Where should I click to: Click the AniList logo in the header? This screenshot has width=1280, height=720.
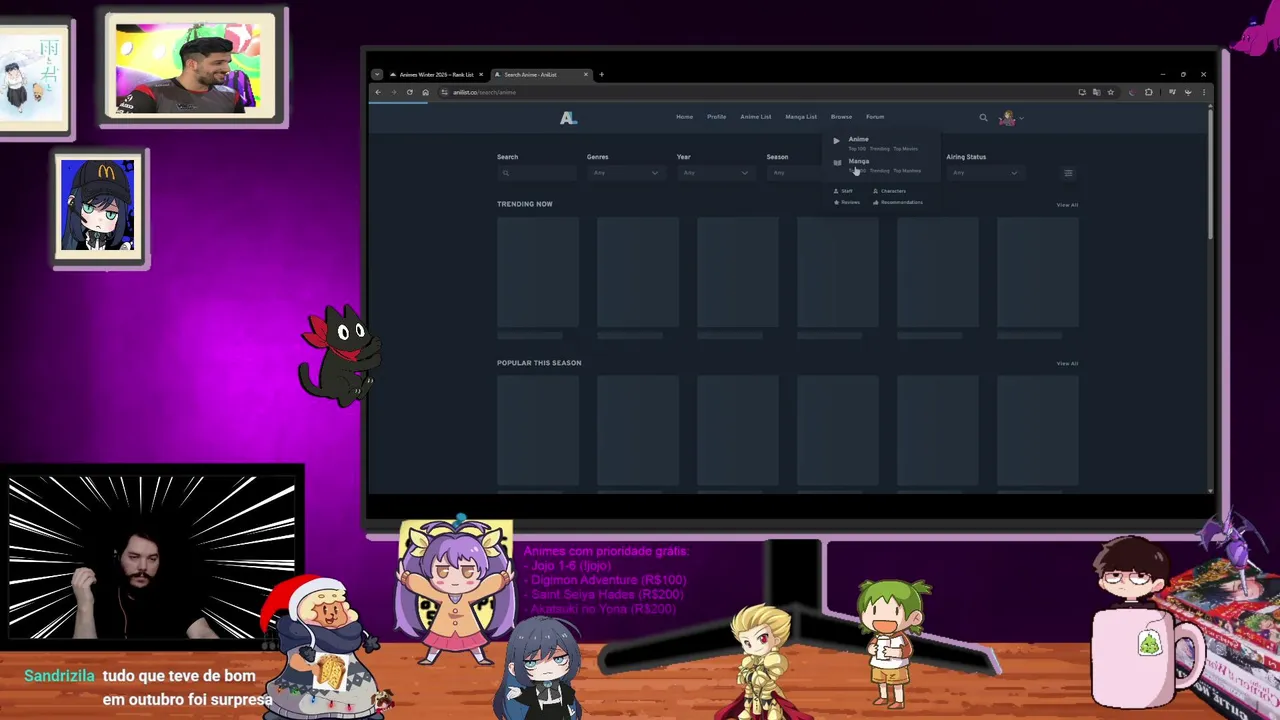coord(568,118)
